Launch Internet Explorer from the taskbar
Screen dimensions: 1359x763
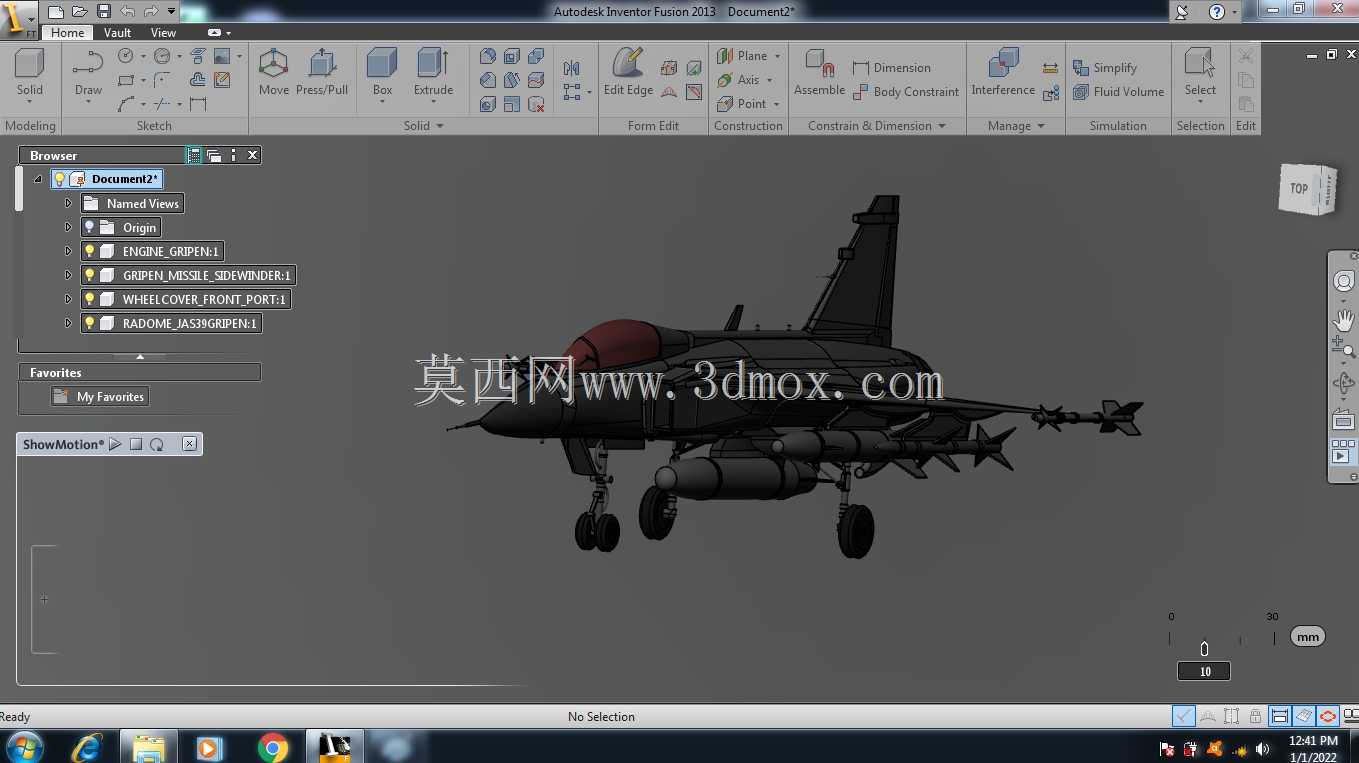tap(87, 747)
